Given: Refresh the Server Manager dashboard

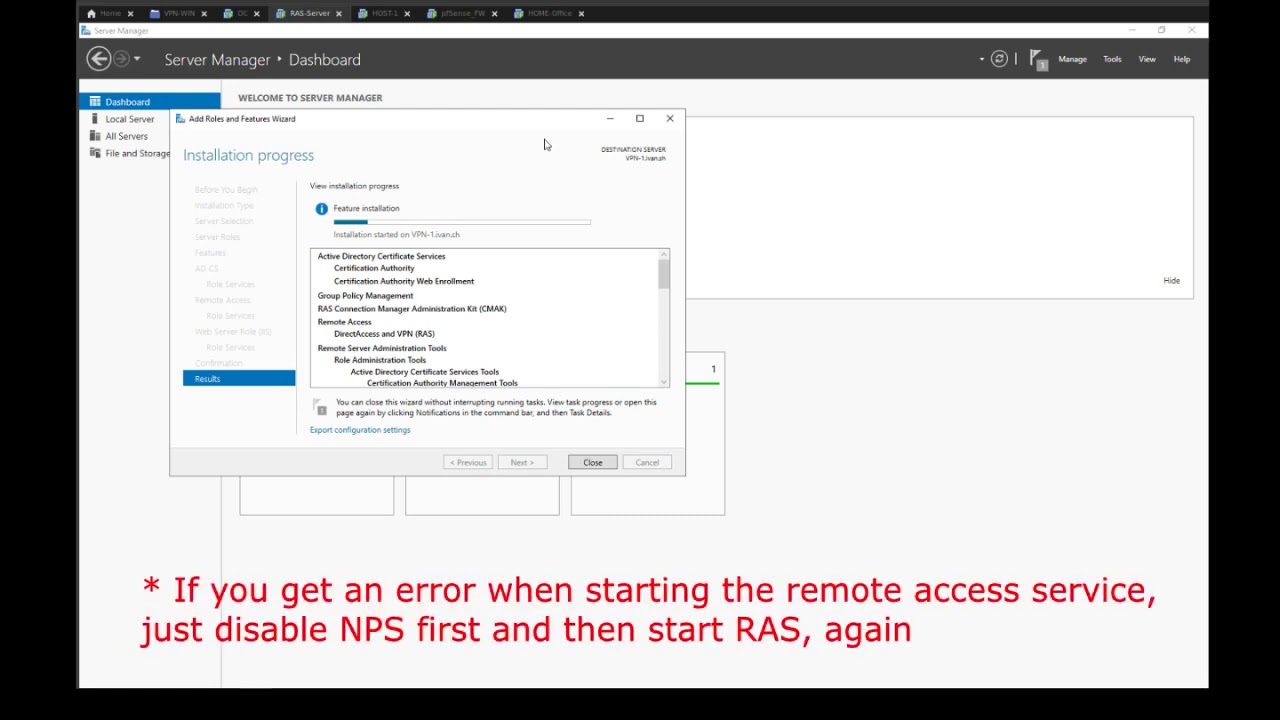Looking at the screenshot, I should [999, 59].
